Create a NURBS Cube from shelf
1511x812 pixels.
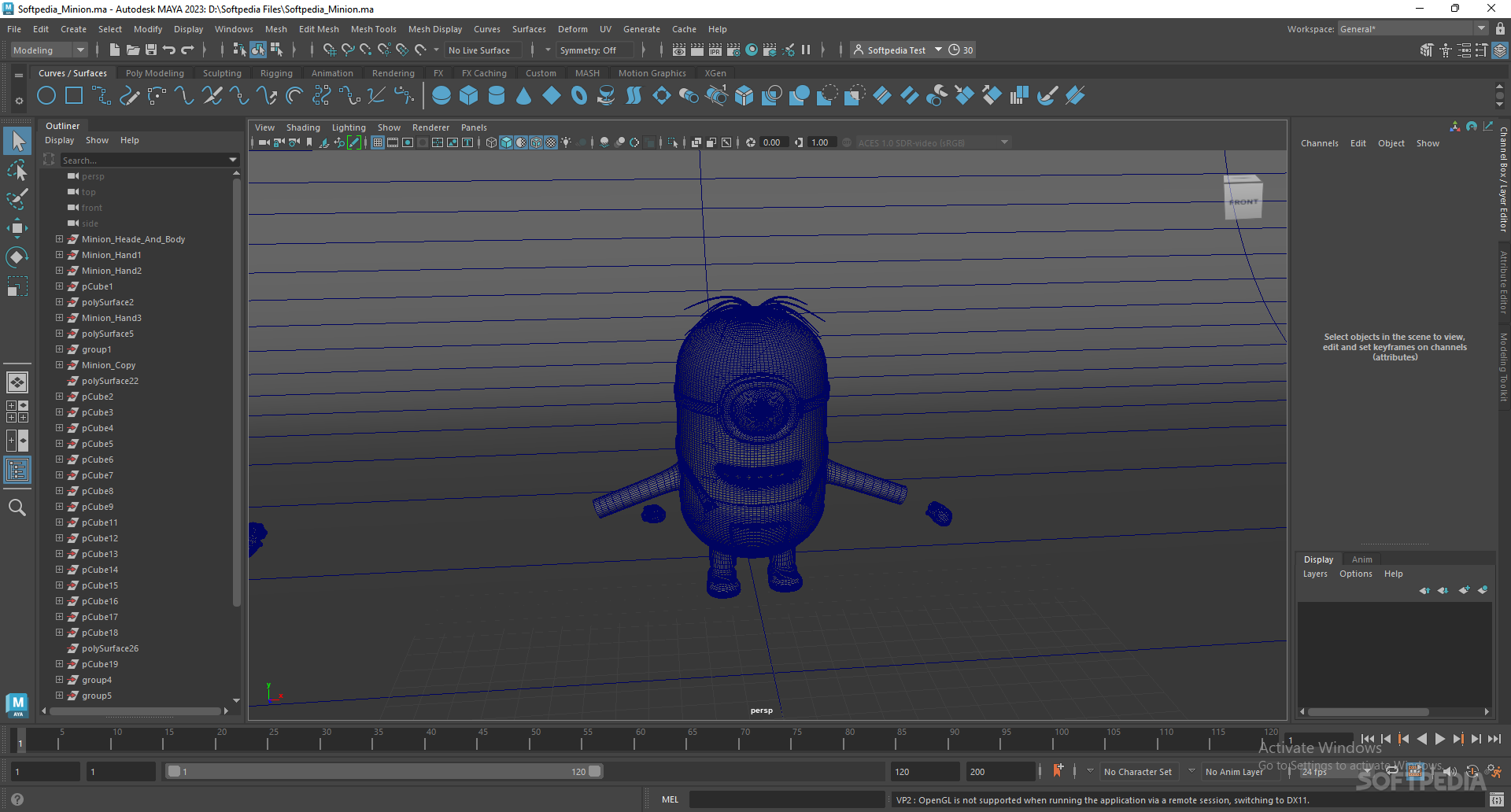coord(469,96)
